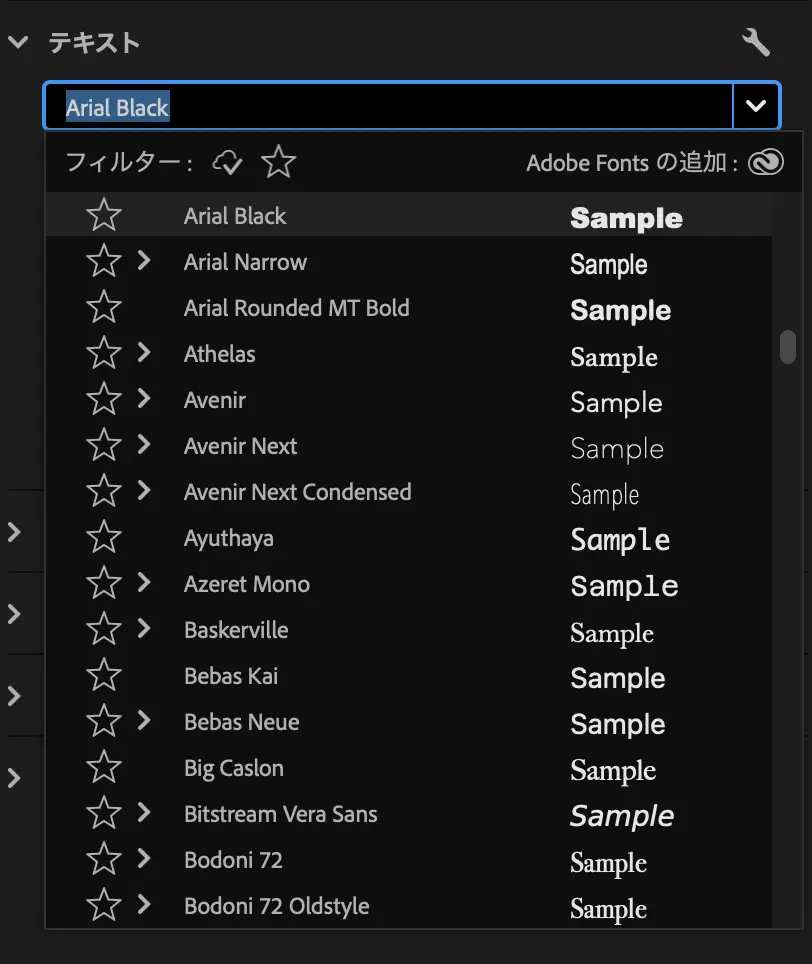Favorite the Arial Black font
812x964 pixels.
[104, 215]
